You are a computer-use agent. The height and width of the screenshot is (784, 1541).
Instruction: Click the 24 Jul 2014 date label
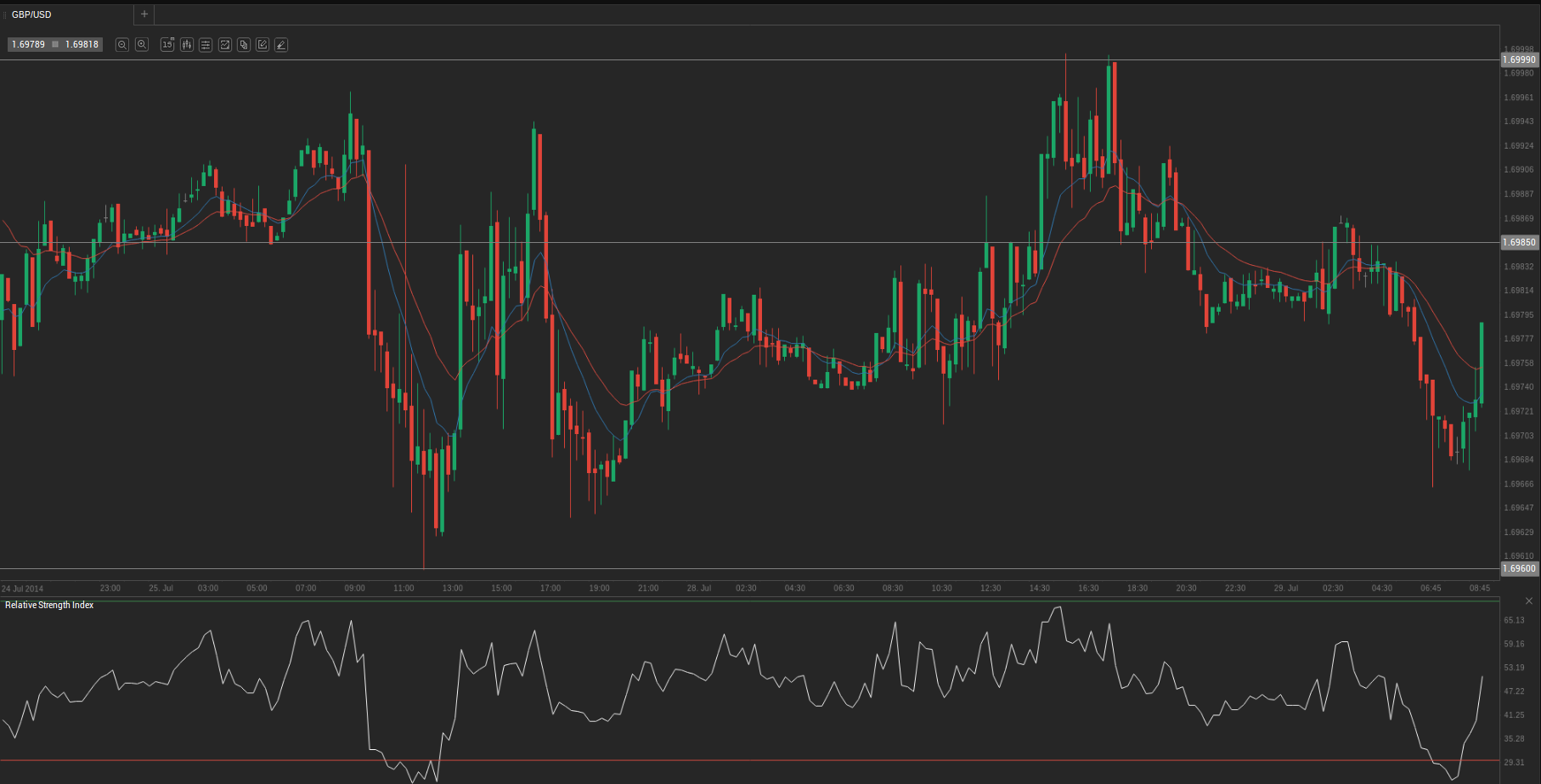coord(23,589)
